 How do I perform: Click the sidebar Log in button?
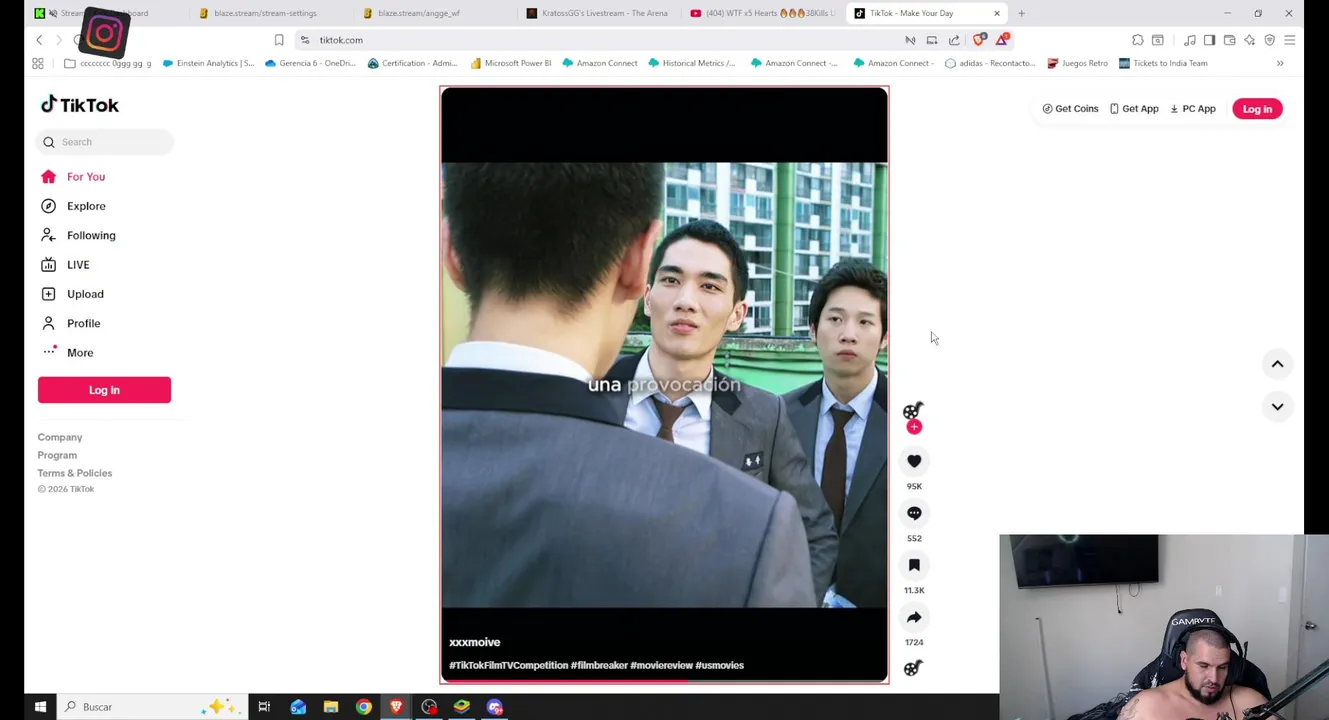(x=104, y=390)
